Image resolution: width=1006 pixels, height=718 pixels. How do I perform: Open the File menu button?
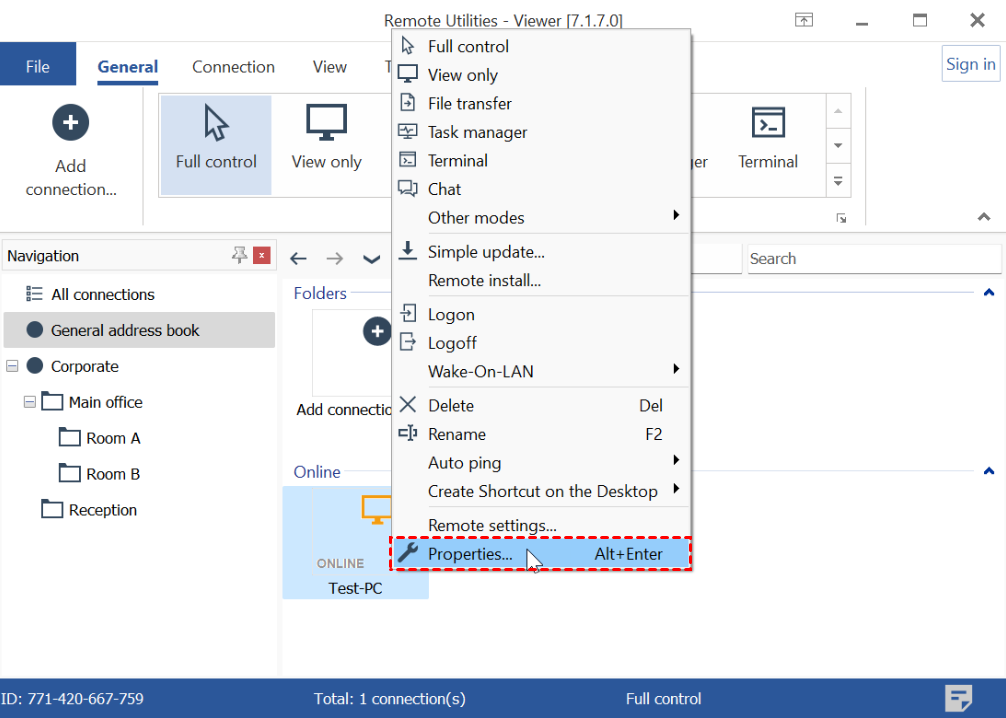(x=38, y=67)
